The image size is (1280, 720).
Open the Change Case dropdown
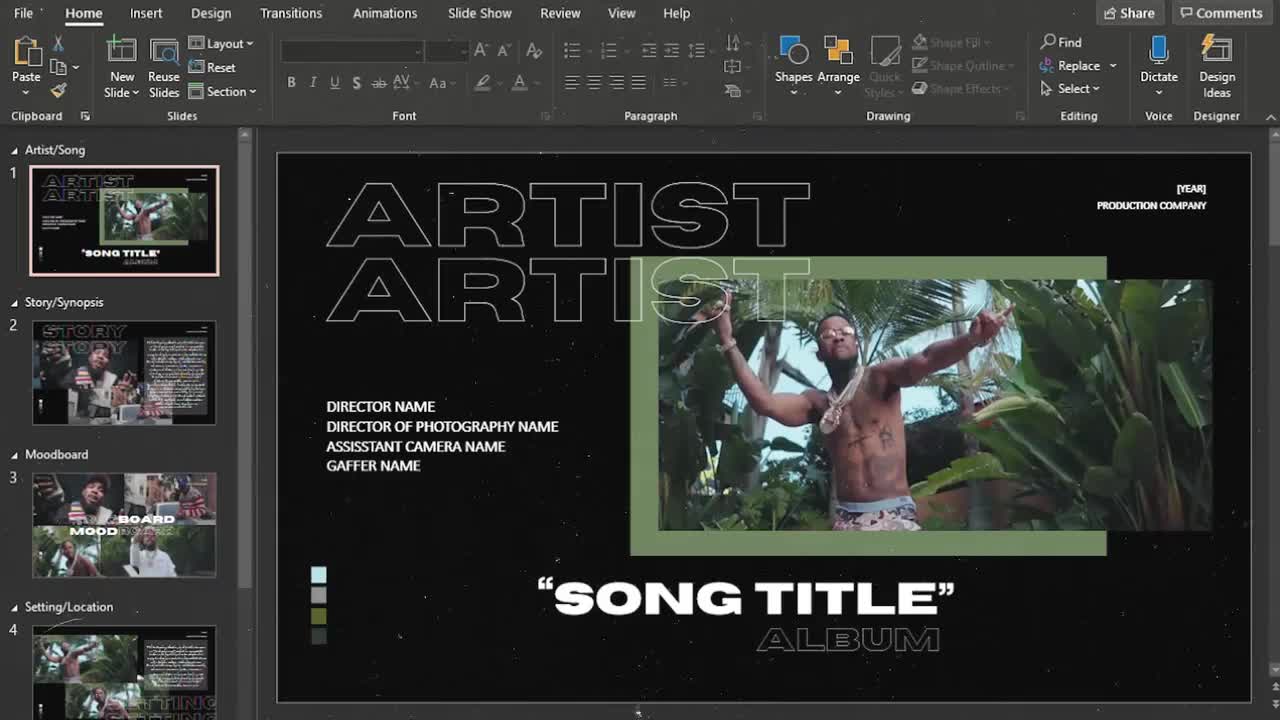point(441,83)
